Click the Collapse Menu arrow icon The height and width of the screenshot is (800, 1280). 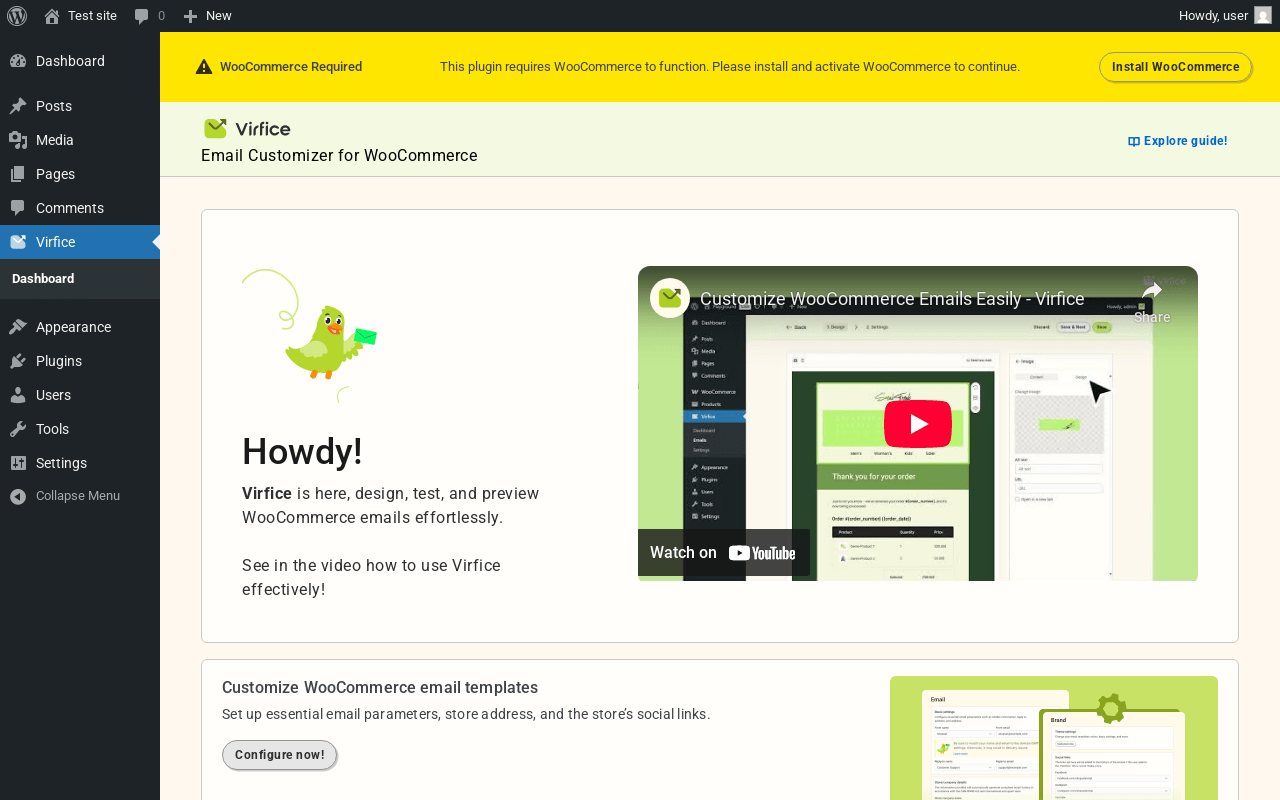coord(18,496)
